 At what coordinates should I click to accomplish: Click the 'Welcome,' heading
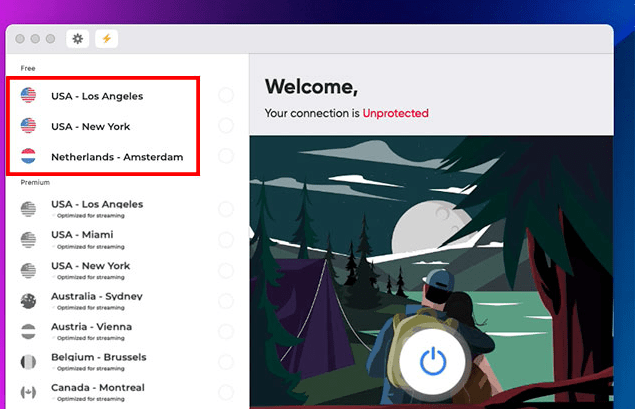(311, 87)
